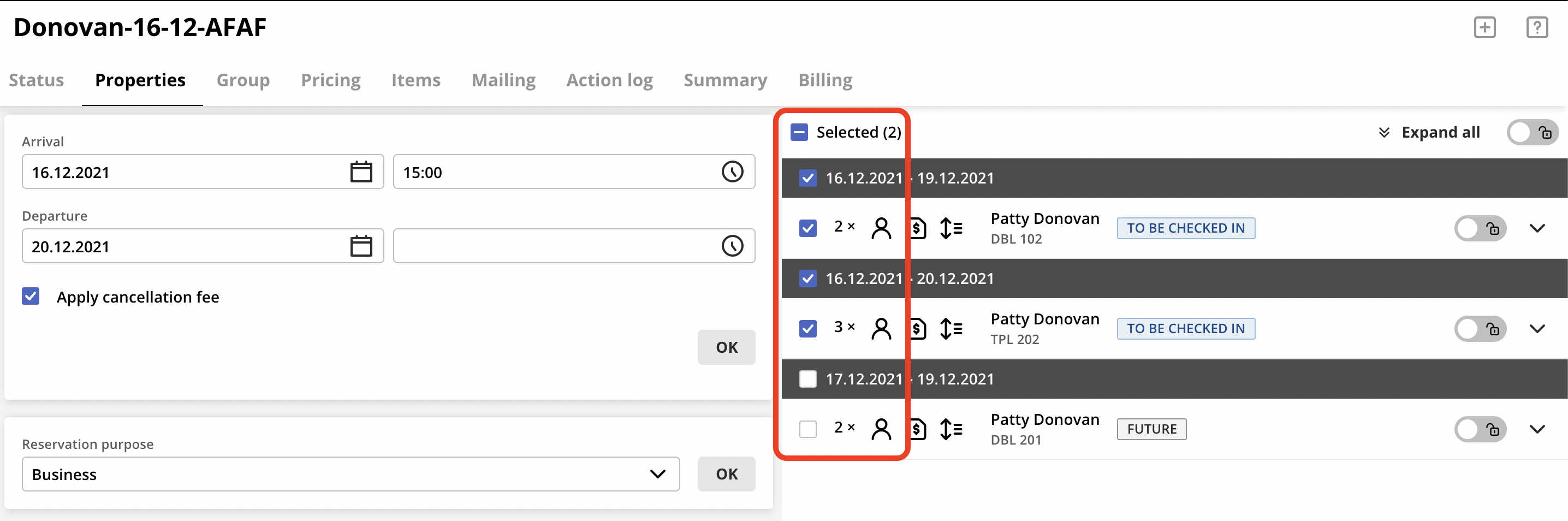Uncheck the Apply cancellation fee checkbox
The image size is (1568, 521).
click(x=31, y=297)
